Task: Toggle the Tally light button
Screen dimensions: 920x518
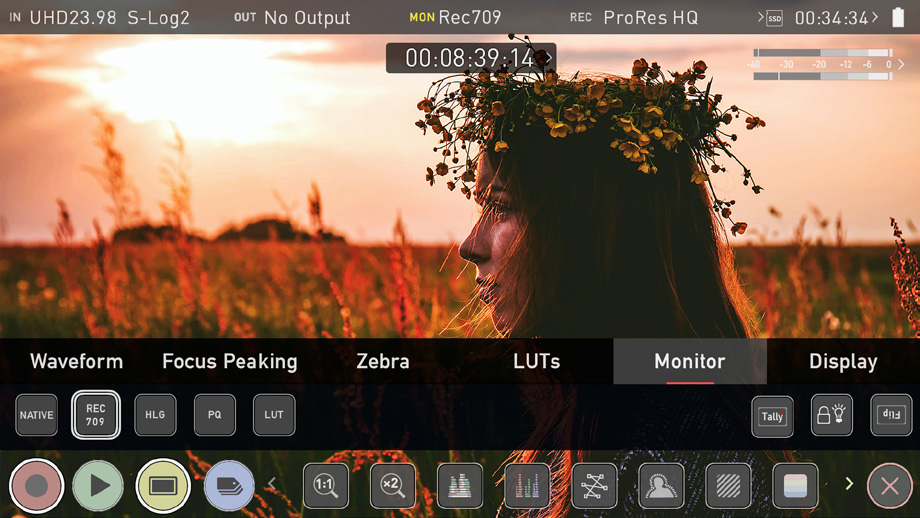Action: point(772,416)
